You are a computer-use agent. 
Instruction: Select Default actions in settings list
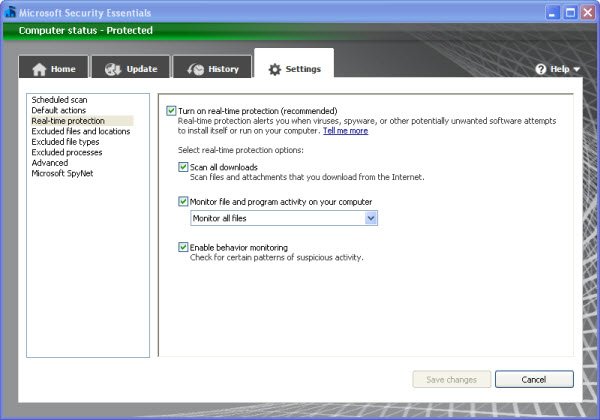point(59,110)
